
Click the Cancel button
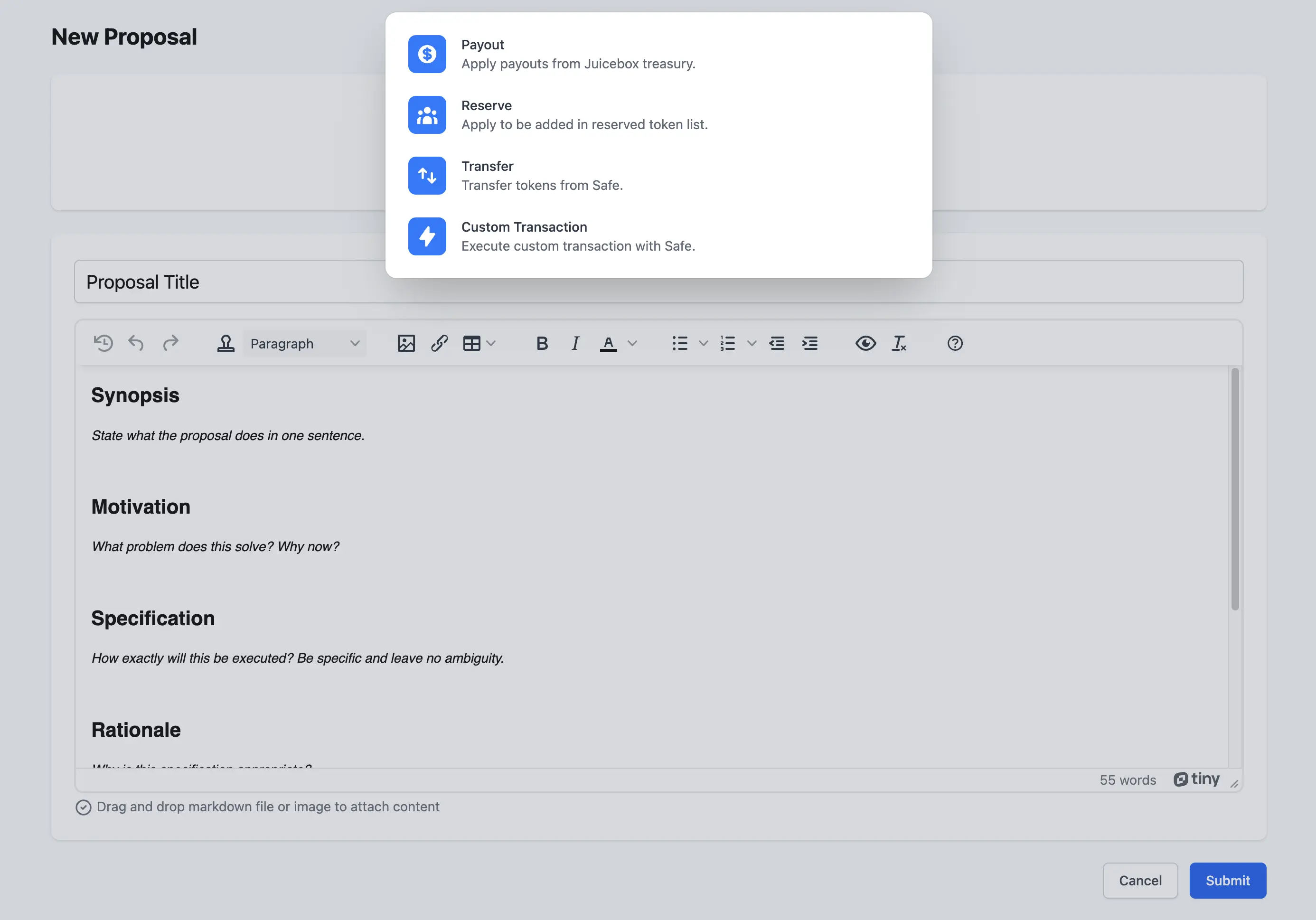[1139, 881]
